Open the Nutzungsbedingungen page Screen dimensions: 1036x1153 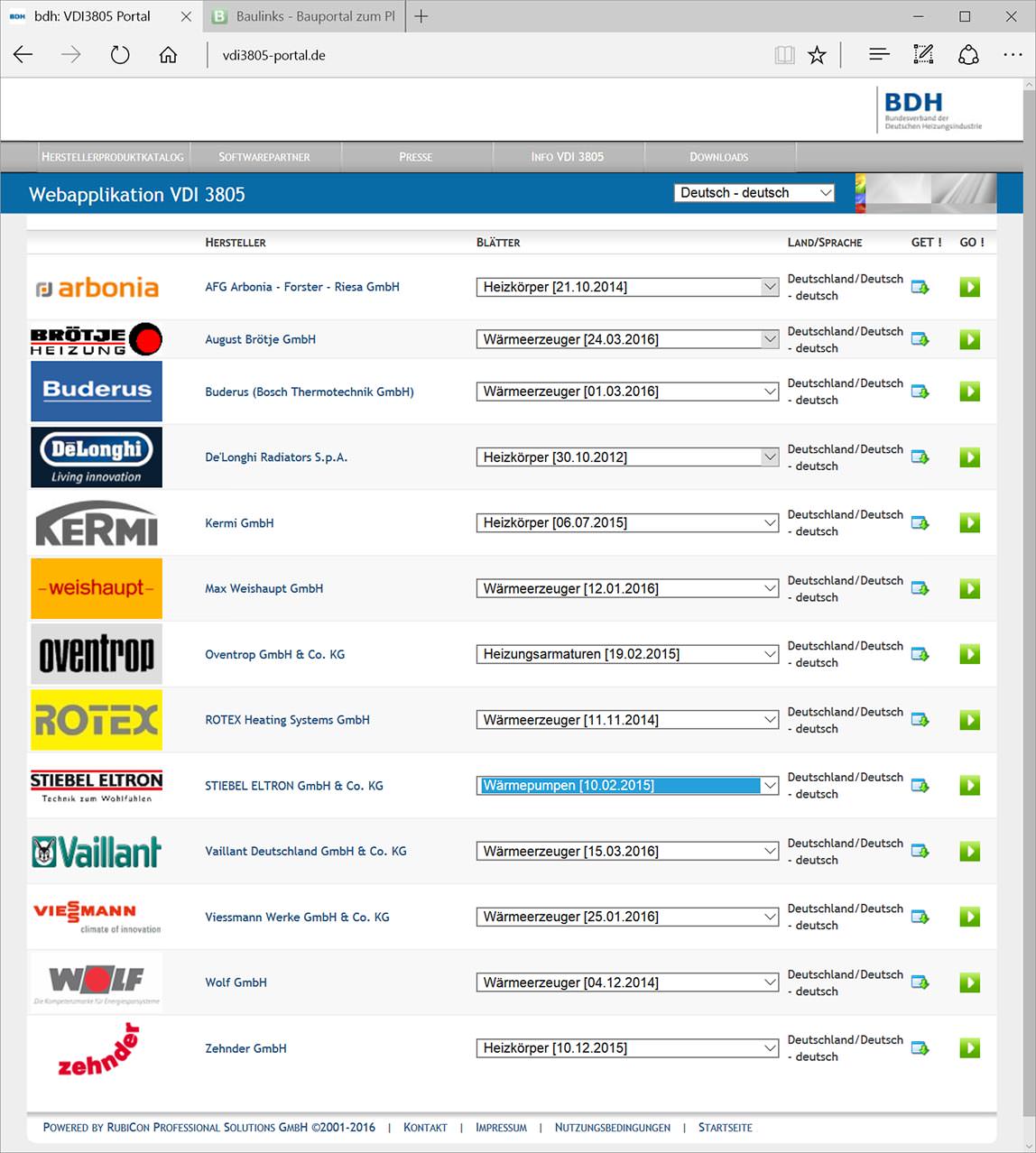612,1127
